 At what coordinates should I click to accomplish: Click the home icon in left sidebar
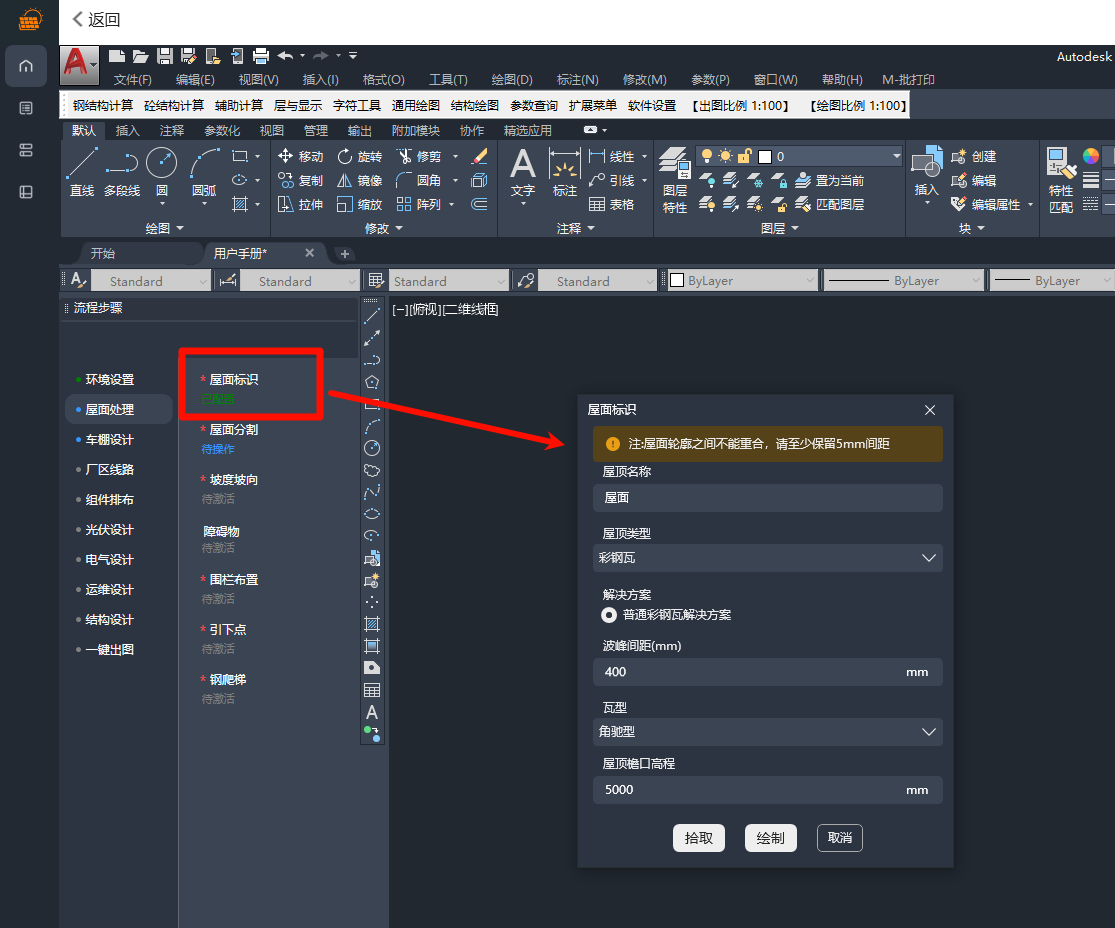[x=26, y=66]
